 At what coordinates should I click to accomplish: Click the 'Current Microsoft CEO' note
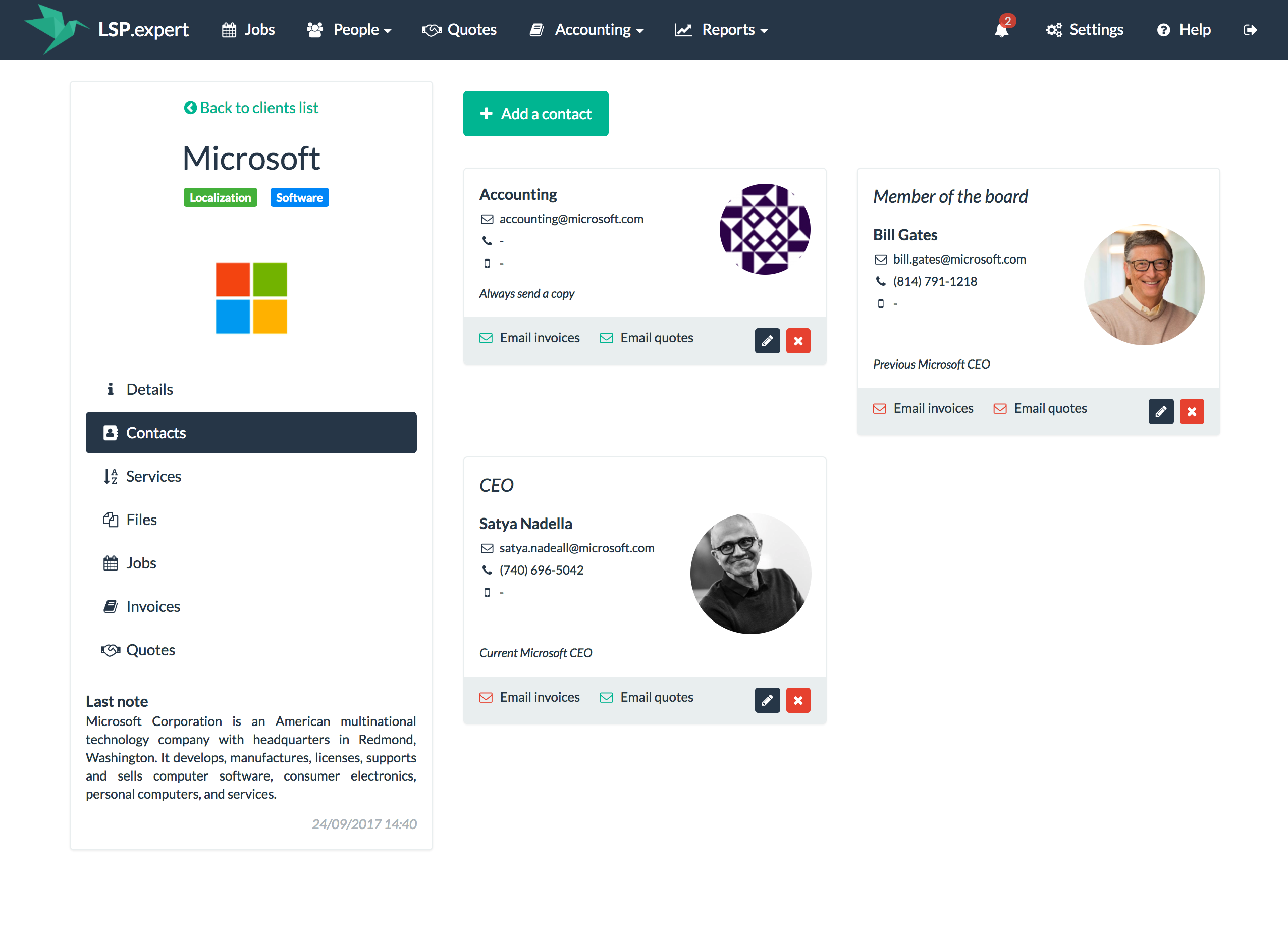pyautogui.click(x=535, y=653)
